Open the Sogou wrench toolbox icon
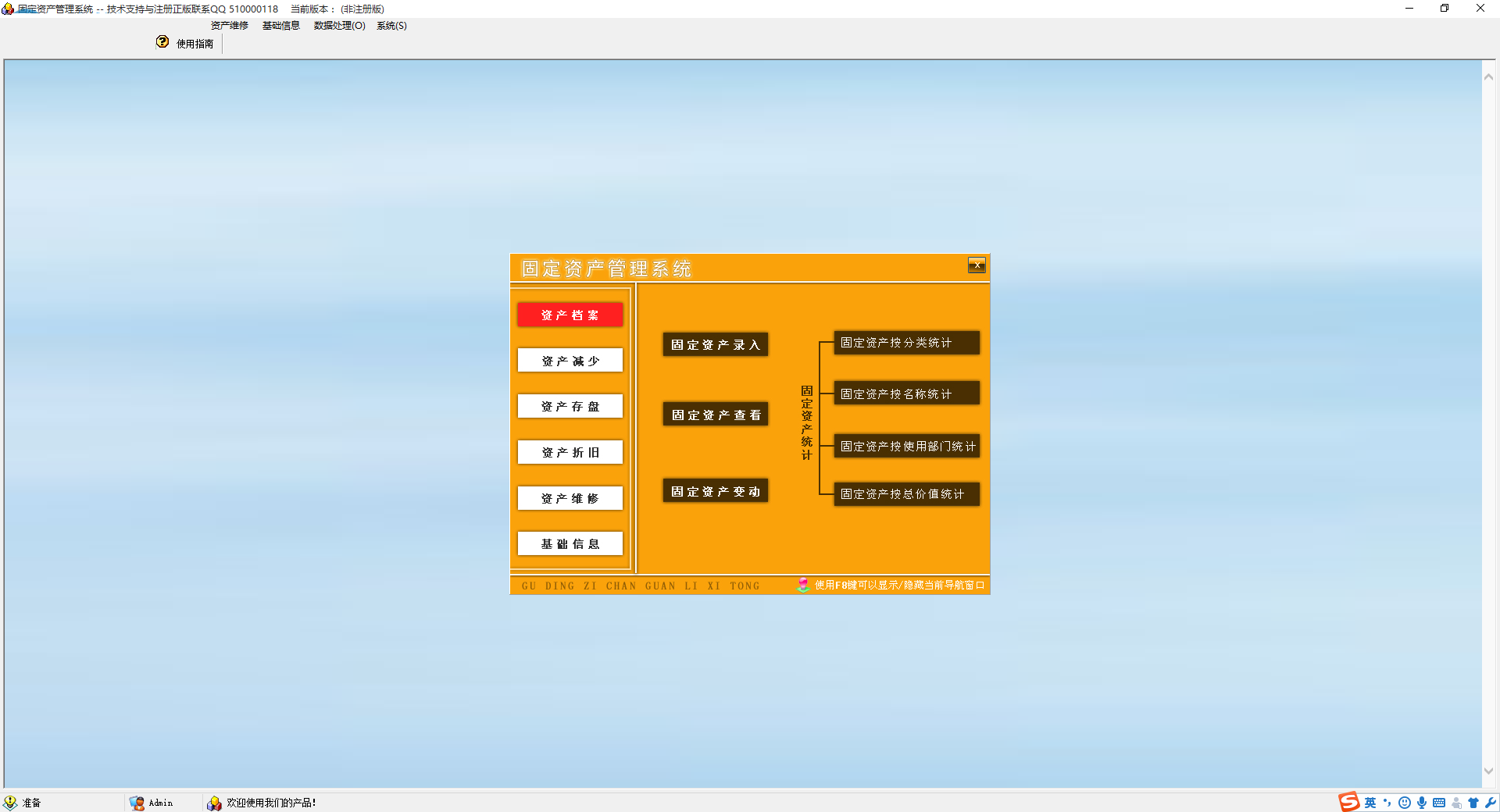This screenshot has width=1500, height=812. [x=1491, y=803]
